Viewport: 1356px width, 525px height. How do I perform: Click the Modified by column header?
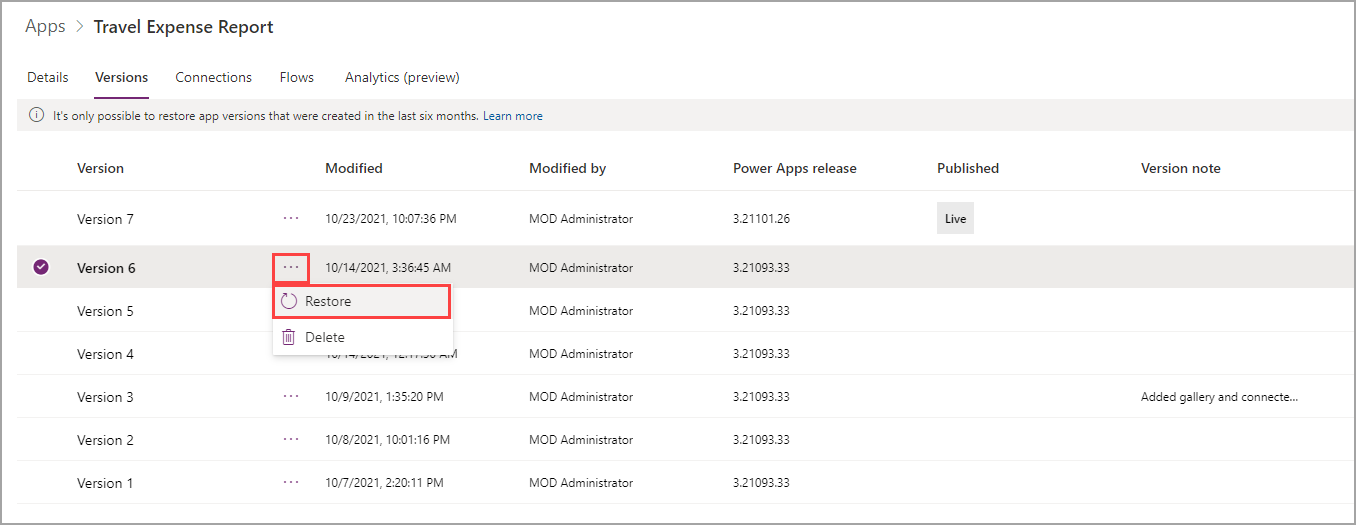(568, 168)
